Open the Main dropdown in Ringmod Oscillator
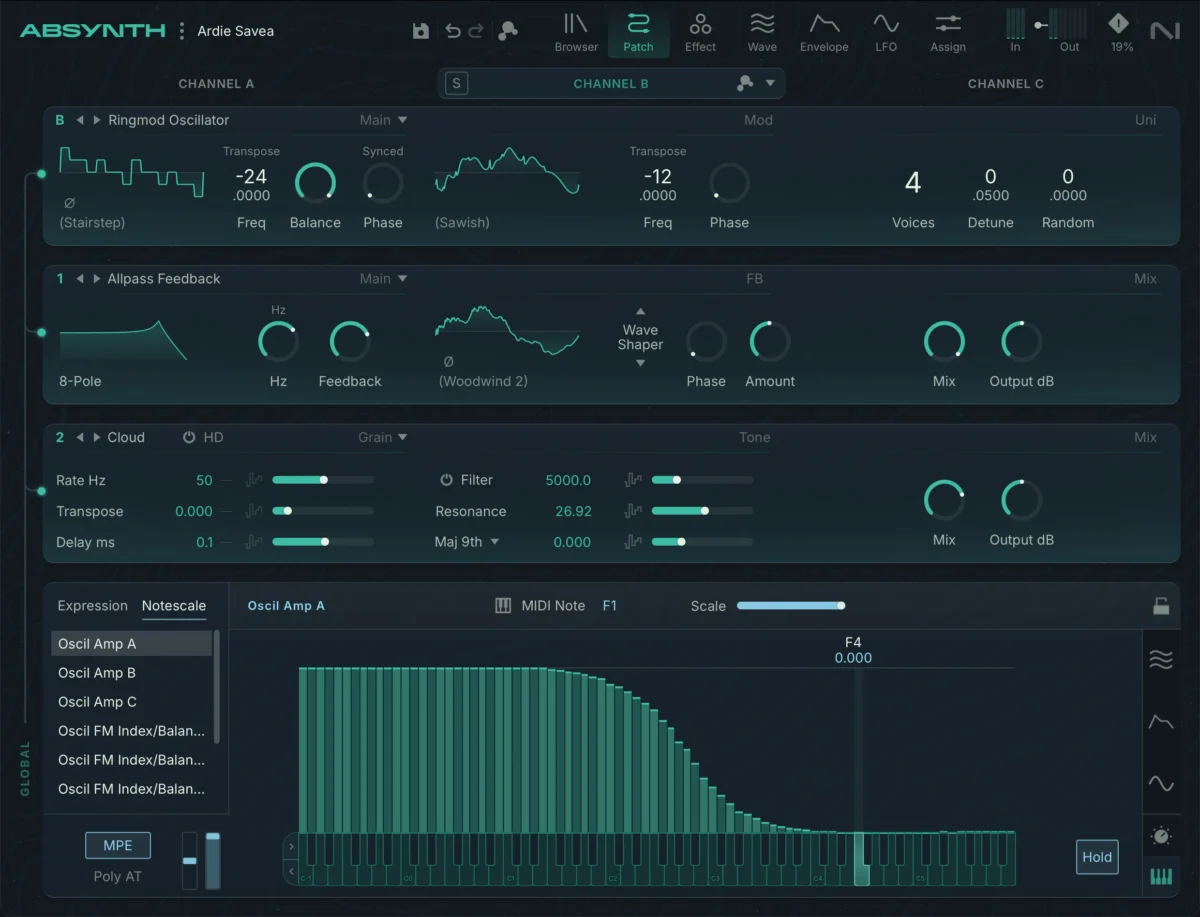 384,120
